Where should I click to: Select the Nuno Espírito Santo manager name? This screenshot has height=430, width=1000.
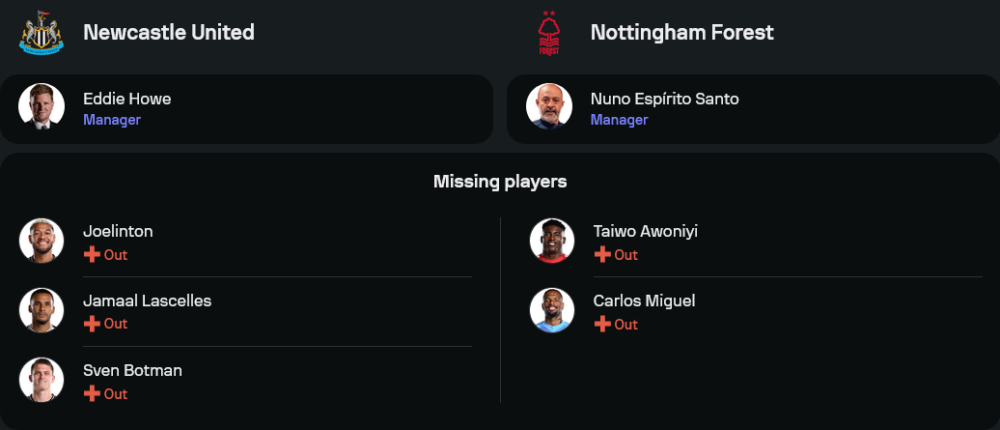click(665, 99)
